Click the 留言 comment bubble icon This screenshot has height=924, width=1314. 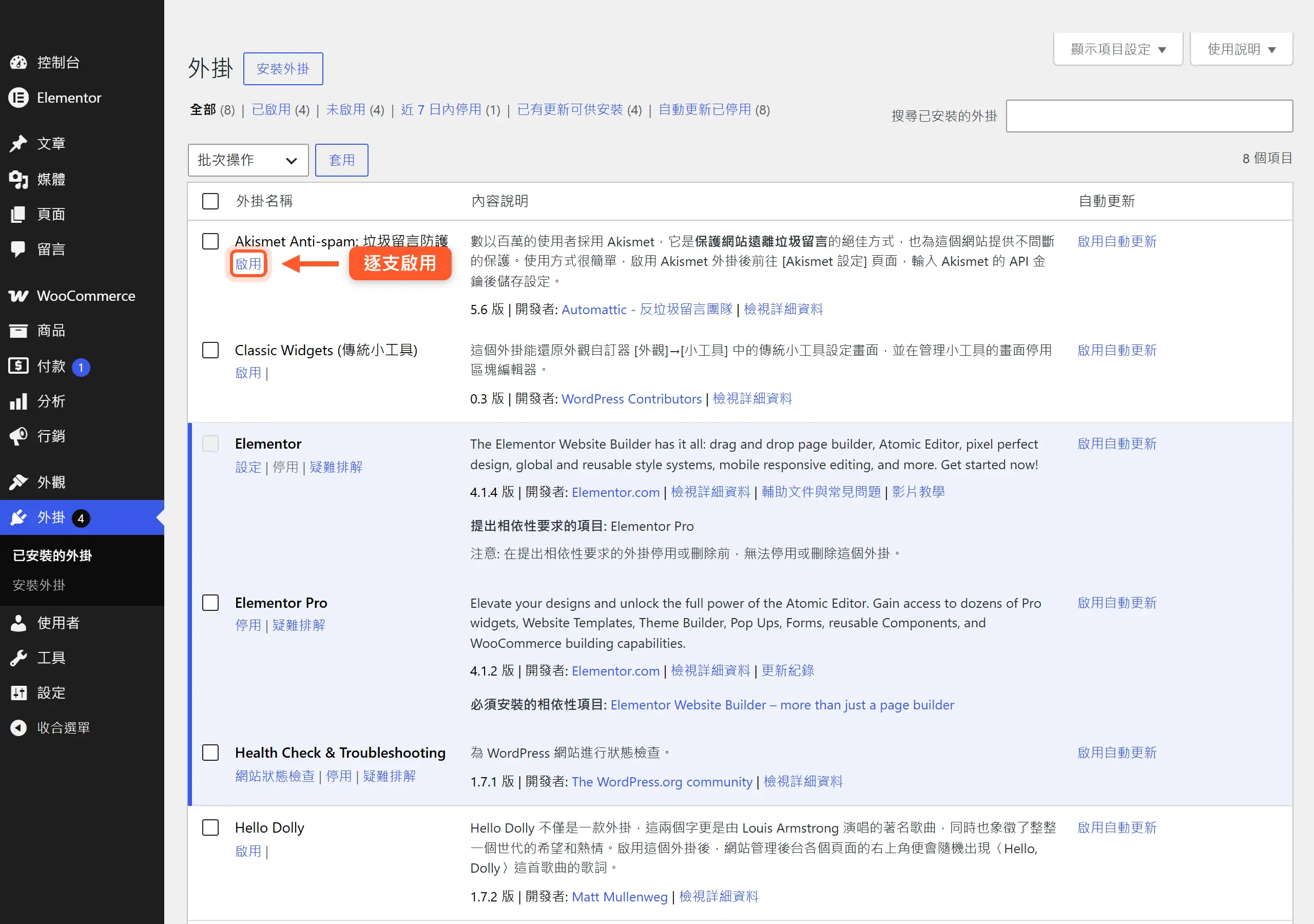18,249
